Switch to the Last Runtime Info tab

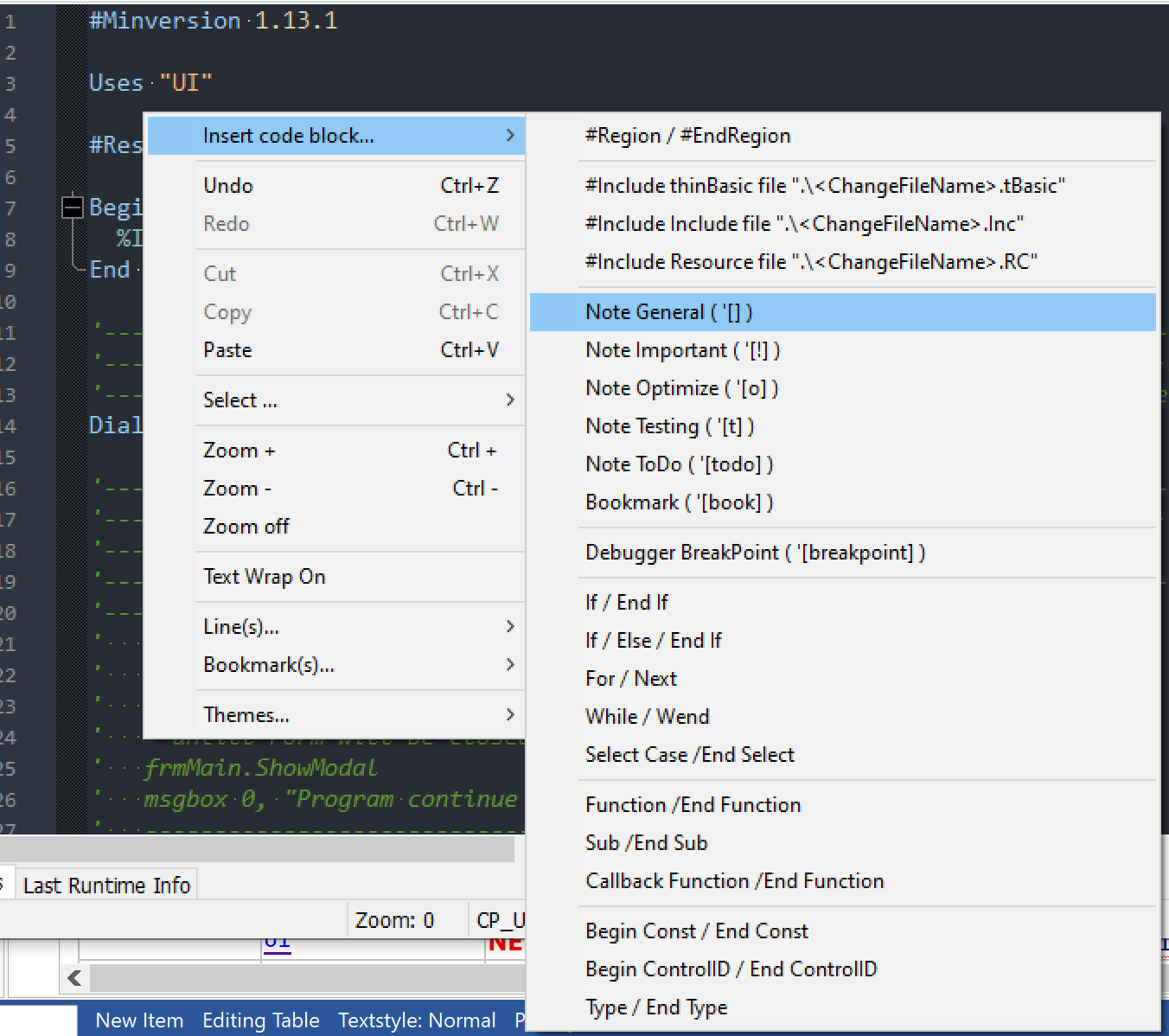pyautogui.click(x=106, y=886)
